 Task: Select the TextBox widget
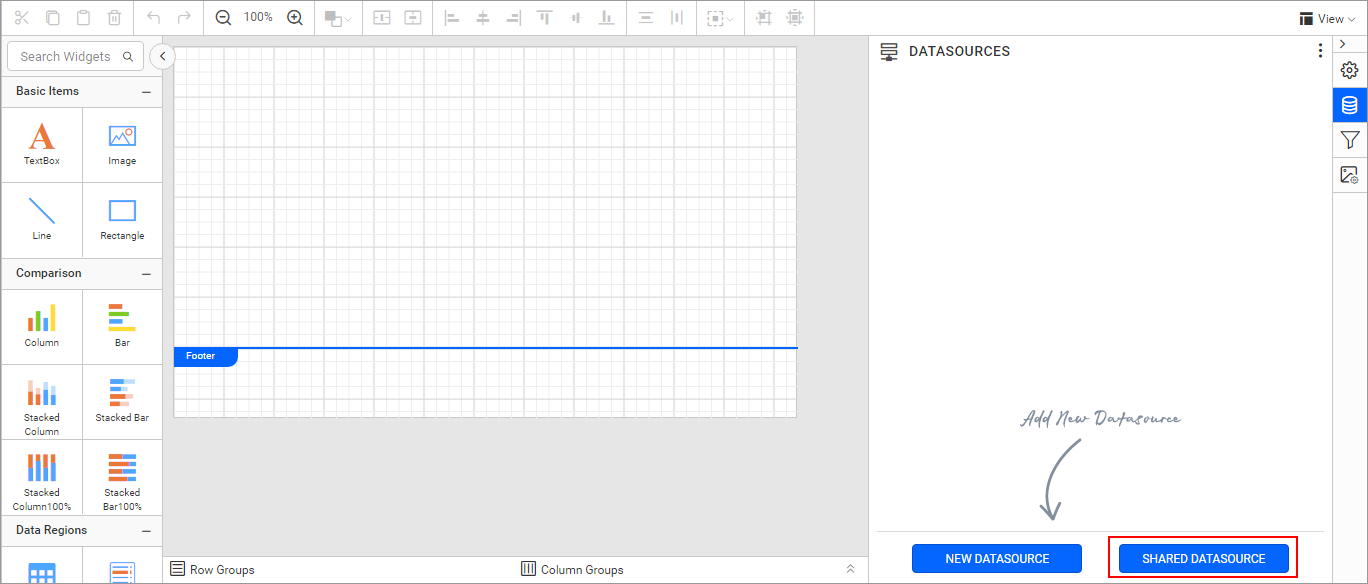click(42, 144)
